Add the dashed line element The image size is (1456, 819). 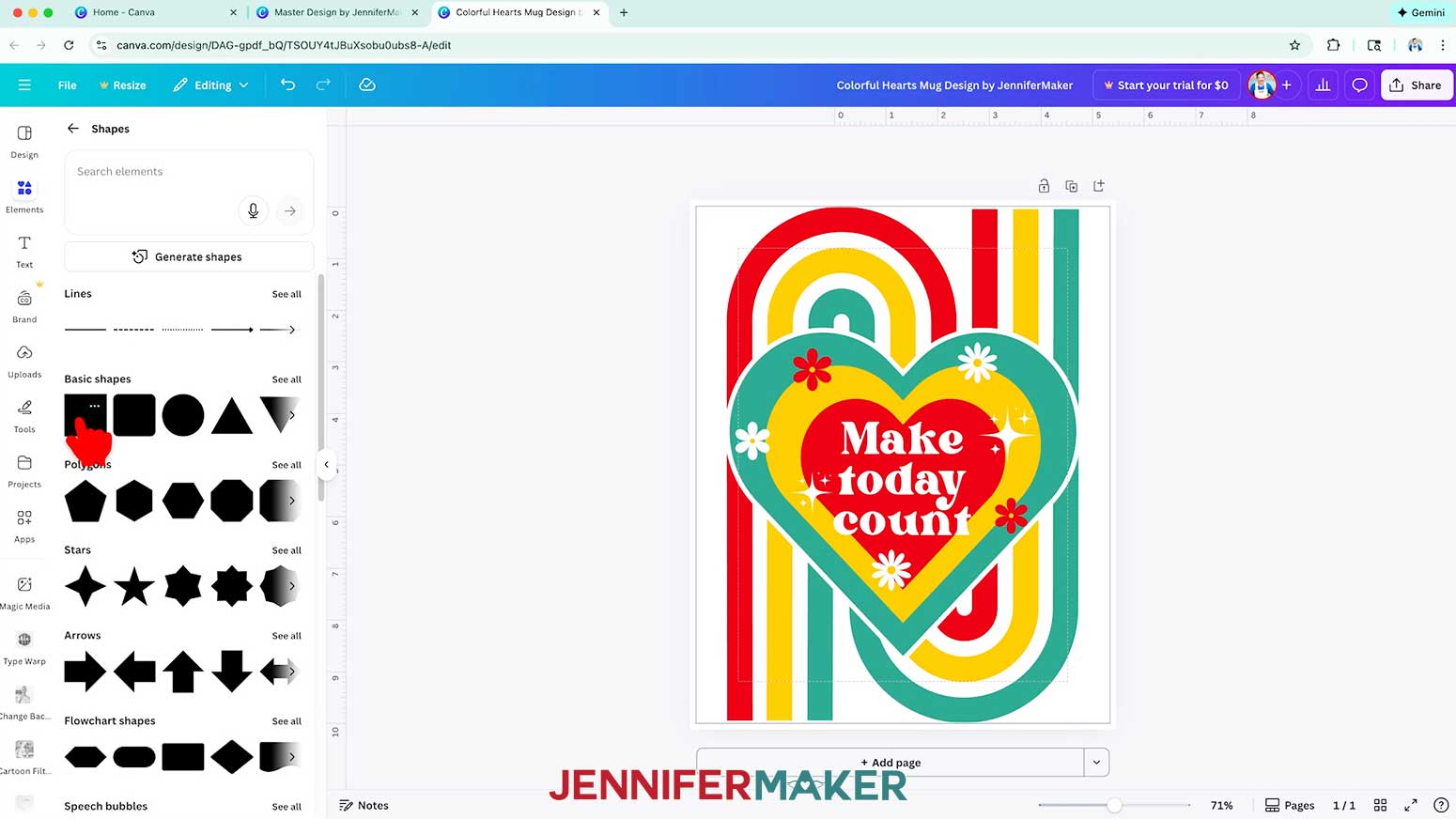[x=133, y=330]
